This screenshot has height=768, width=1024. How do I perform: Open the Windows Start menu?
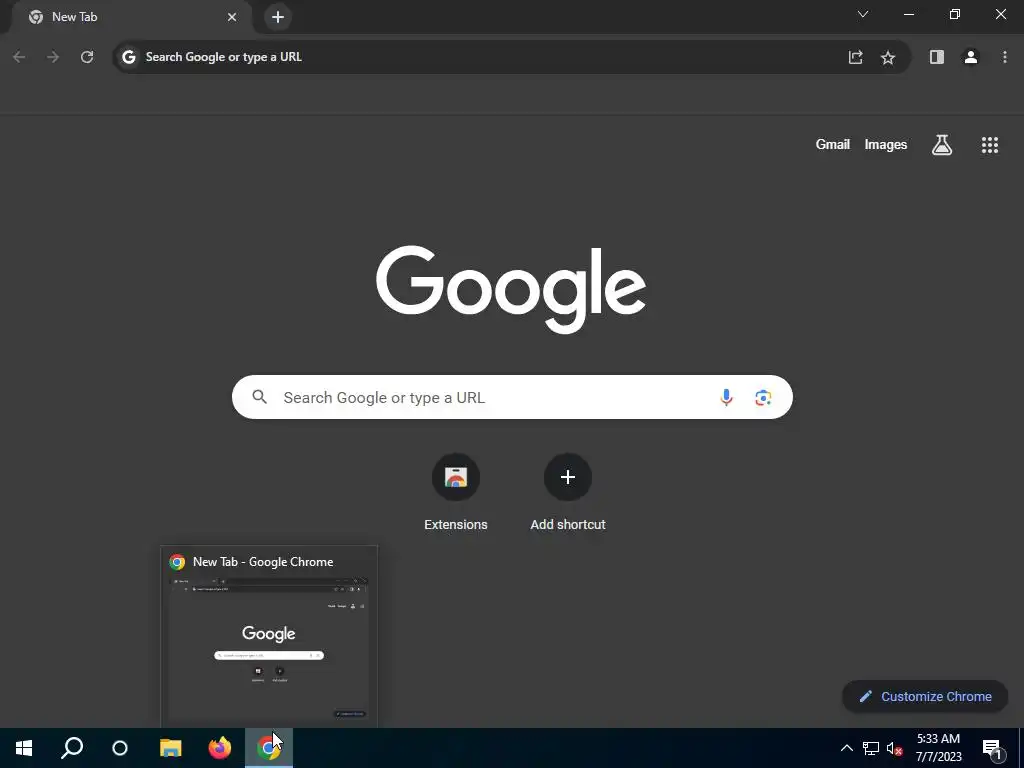[24, 748]
